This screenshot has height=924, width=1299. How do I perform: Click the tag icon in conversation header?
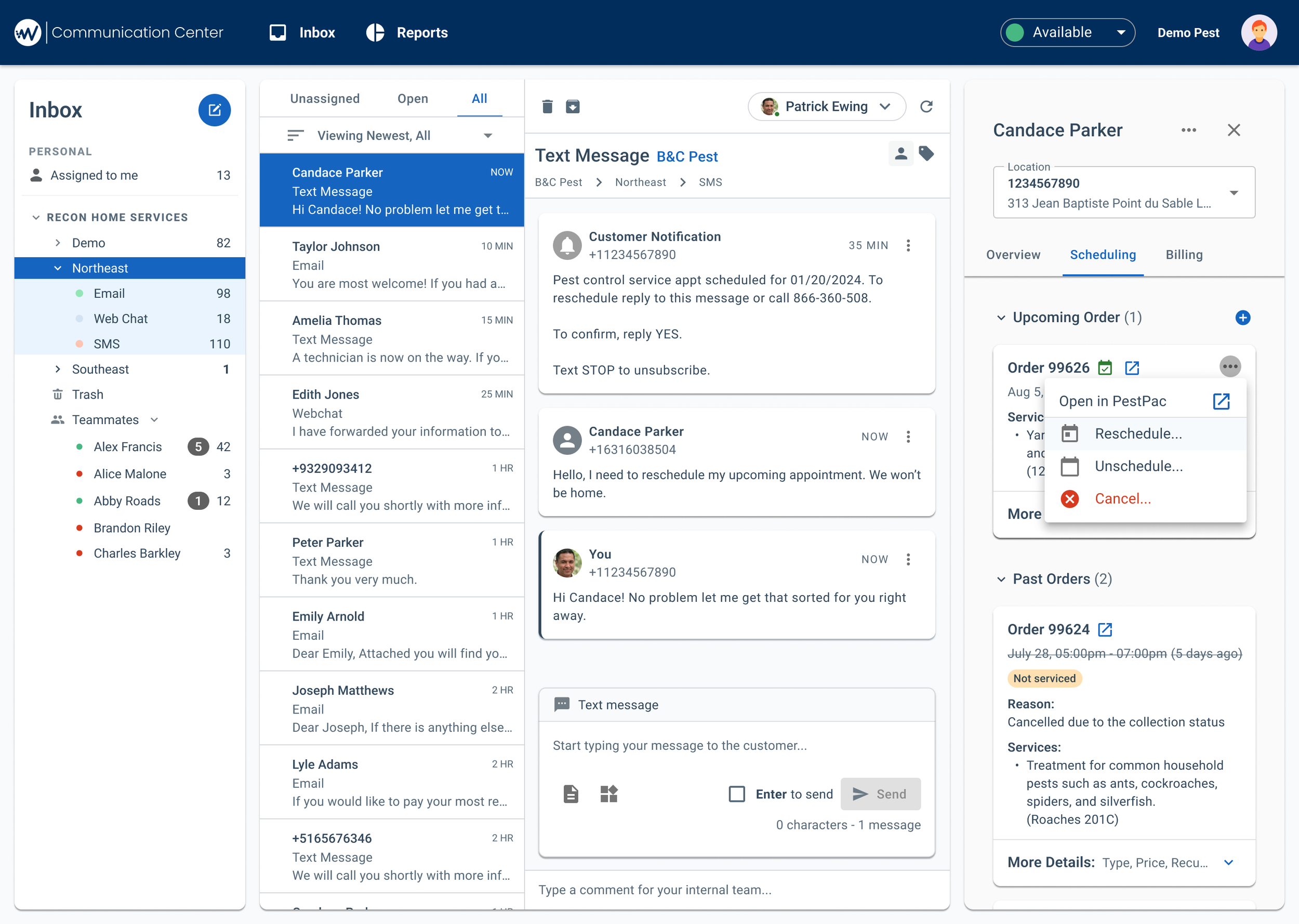(926, 154)
